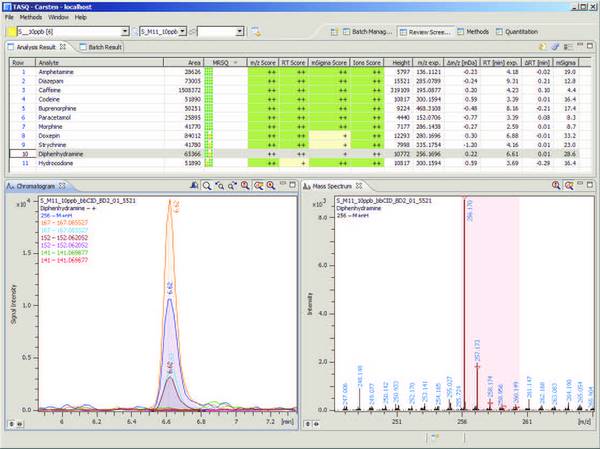600x449 pixels.
Task: Click the 141 - 141.069877 green trace legend
Action: coord(64,253)
